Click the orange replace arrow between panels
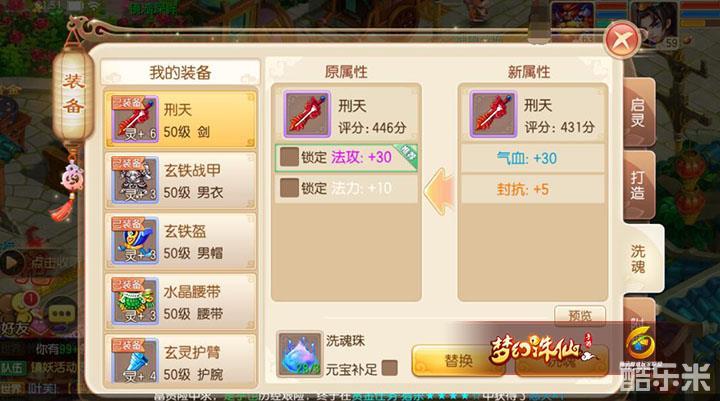 point(439,192)
